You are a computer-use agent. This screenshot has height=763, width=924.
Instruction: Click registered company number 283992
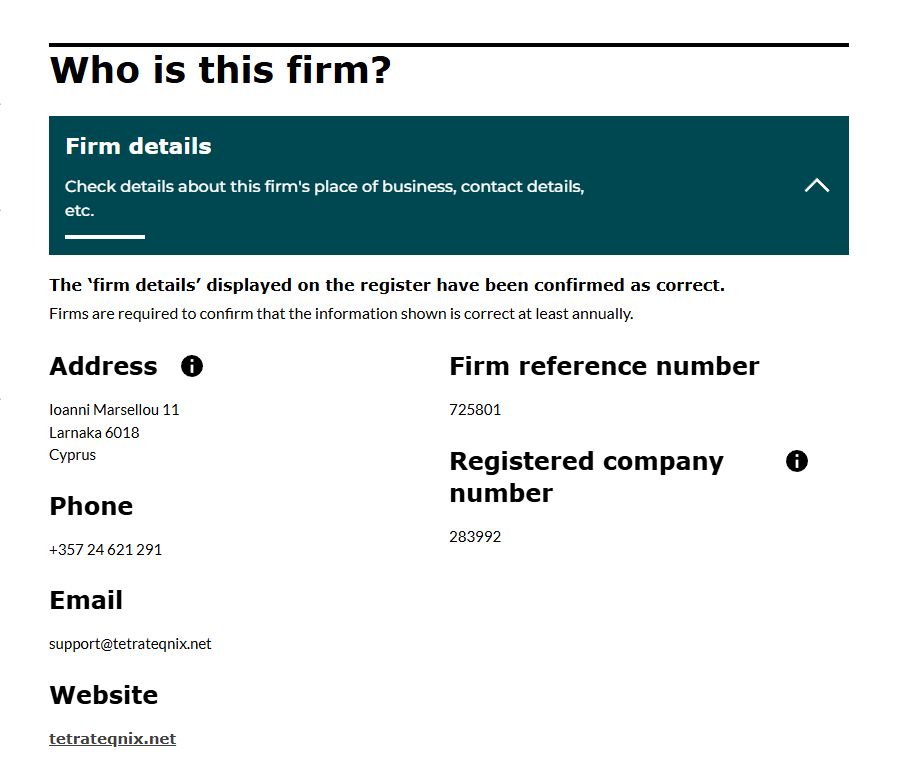475,537
